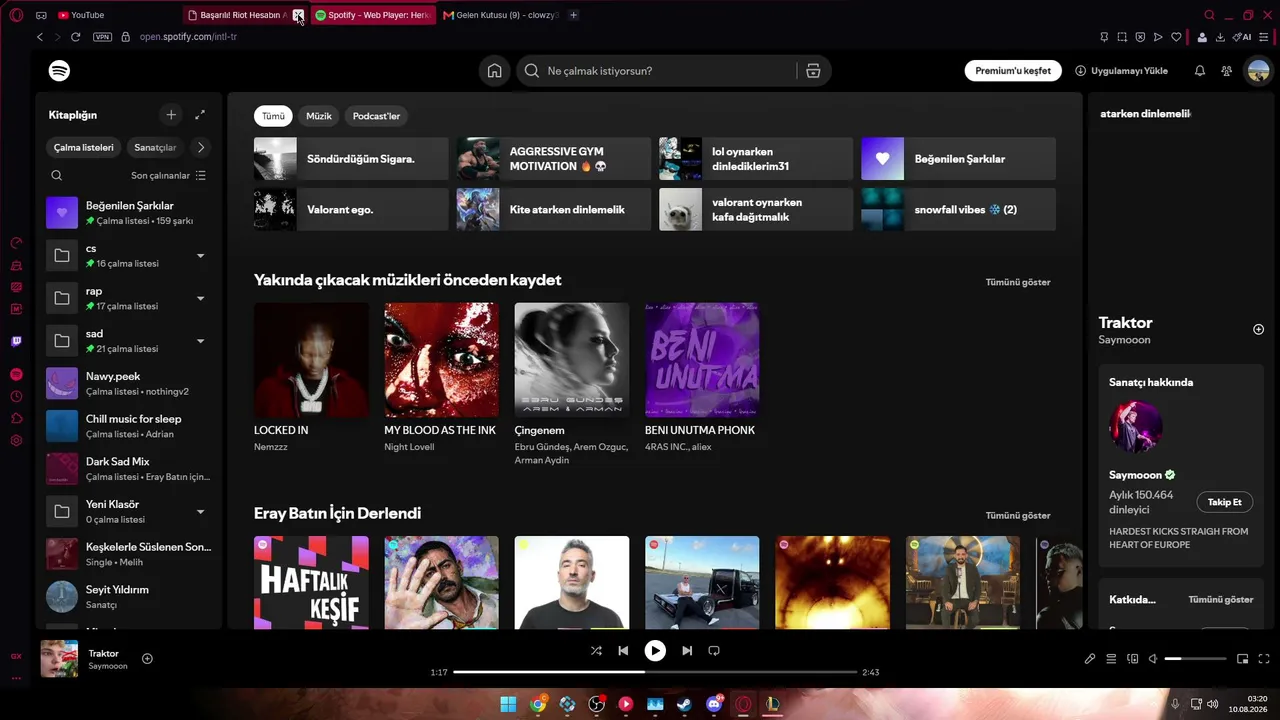Toggle repeat mode
Screen dimensions: 1280x720
[714, 651]
